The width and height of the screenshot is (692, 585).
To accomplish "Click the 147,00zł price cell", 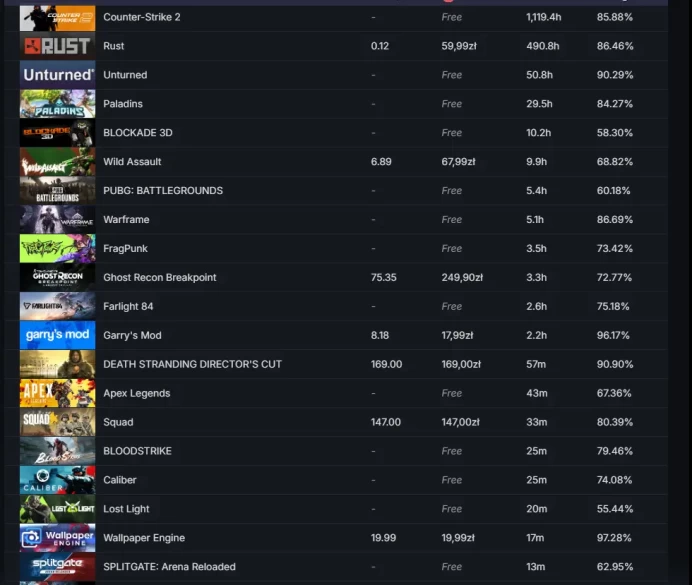I will point(460,422).
